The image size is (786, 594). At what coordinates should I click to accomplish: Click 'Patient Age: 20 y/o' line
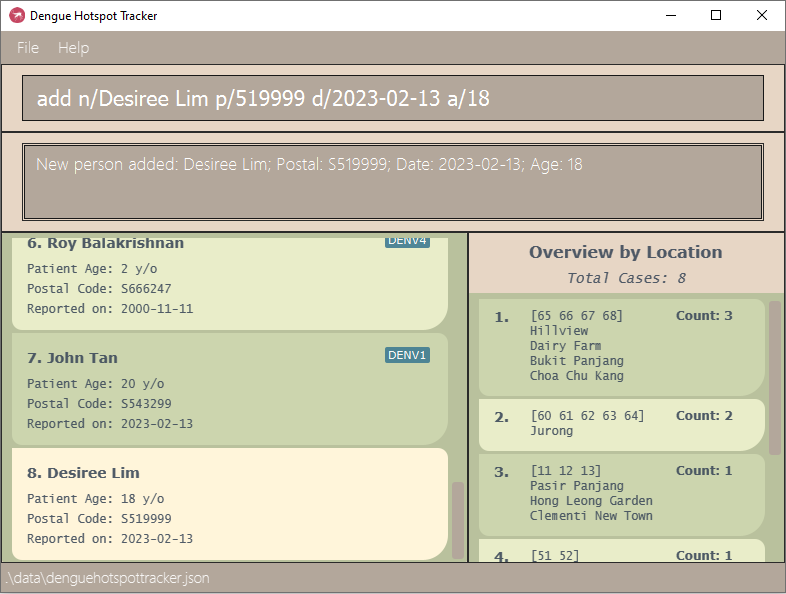[95, 384]
